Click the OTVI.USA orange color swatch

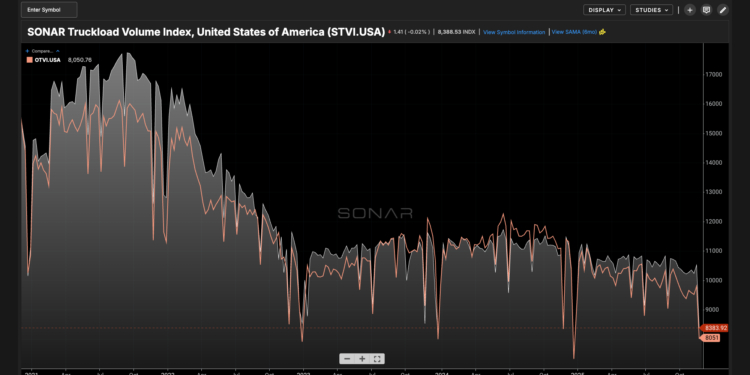(x=29, y=60)
